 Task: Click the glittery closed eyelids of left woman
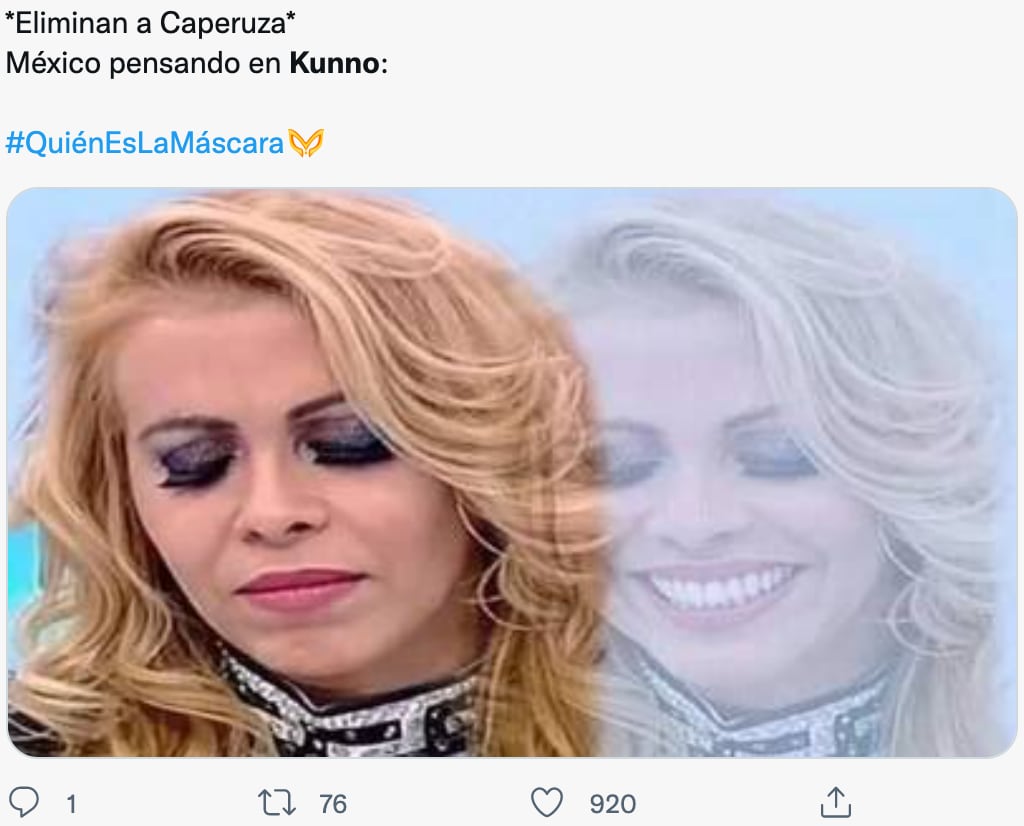[x=274, y=451]
